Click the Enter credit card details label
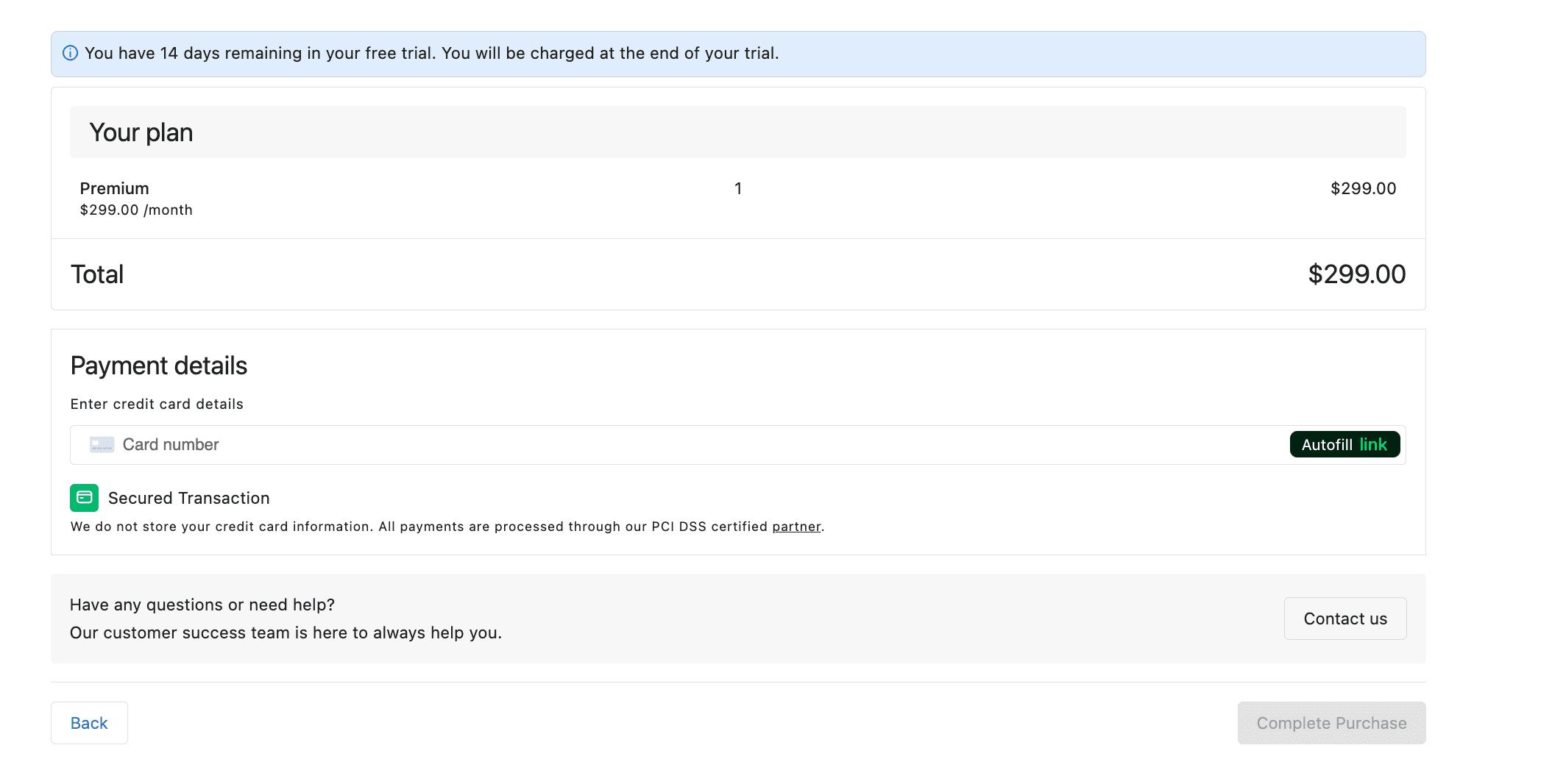1566x784 pixels. (x=157, y=404)
